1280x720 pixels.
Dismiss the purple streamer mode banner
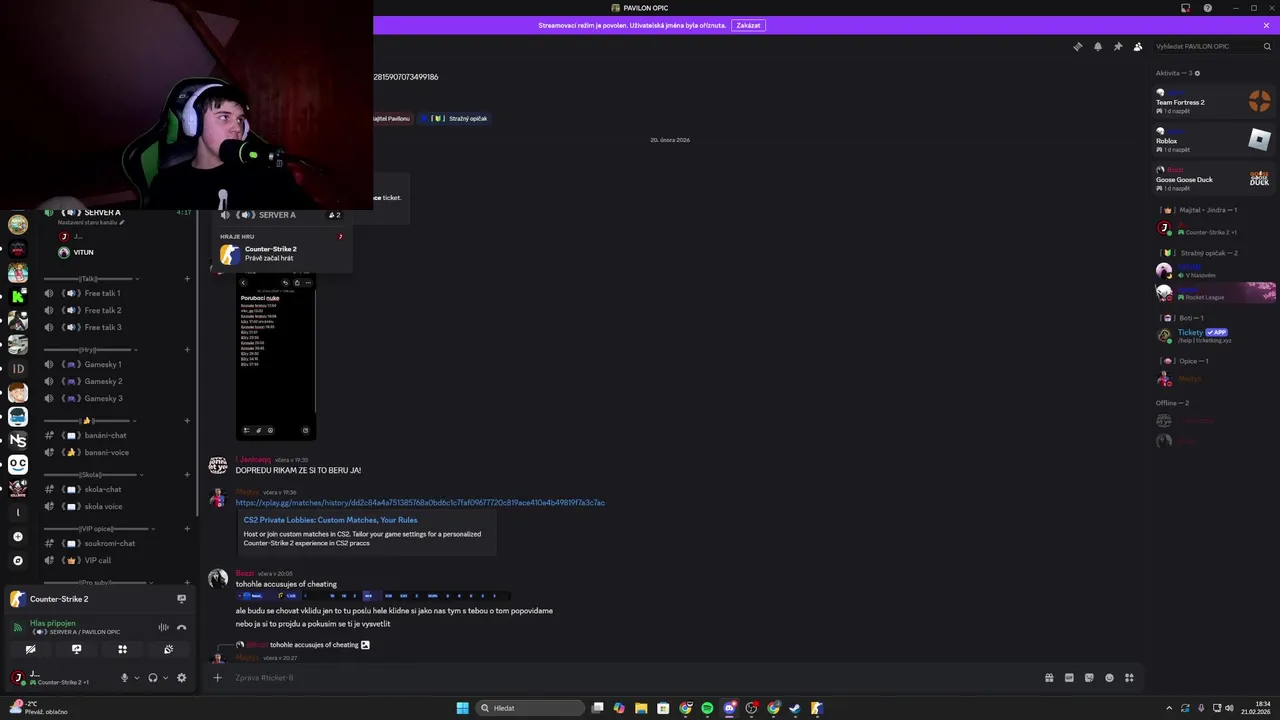1266,25
